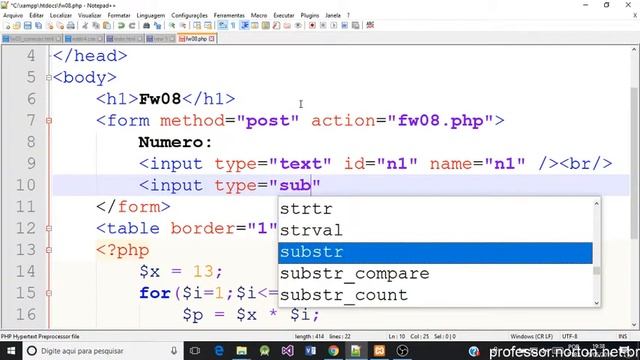
Task: Save the current file with toolbar icon
Action: pyautogui.click(x=27, y=25)
